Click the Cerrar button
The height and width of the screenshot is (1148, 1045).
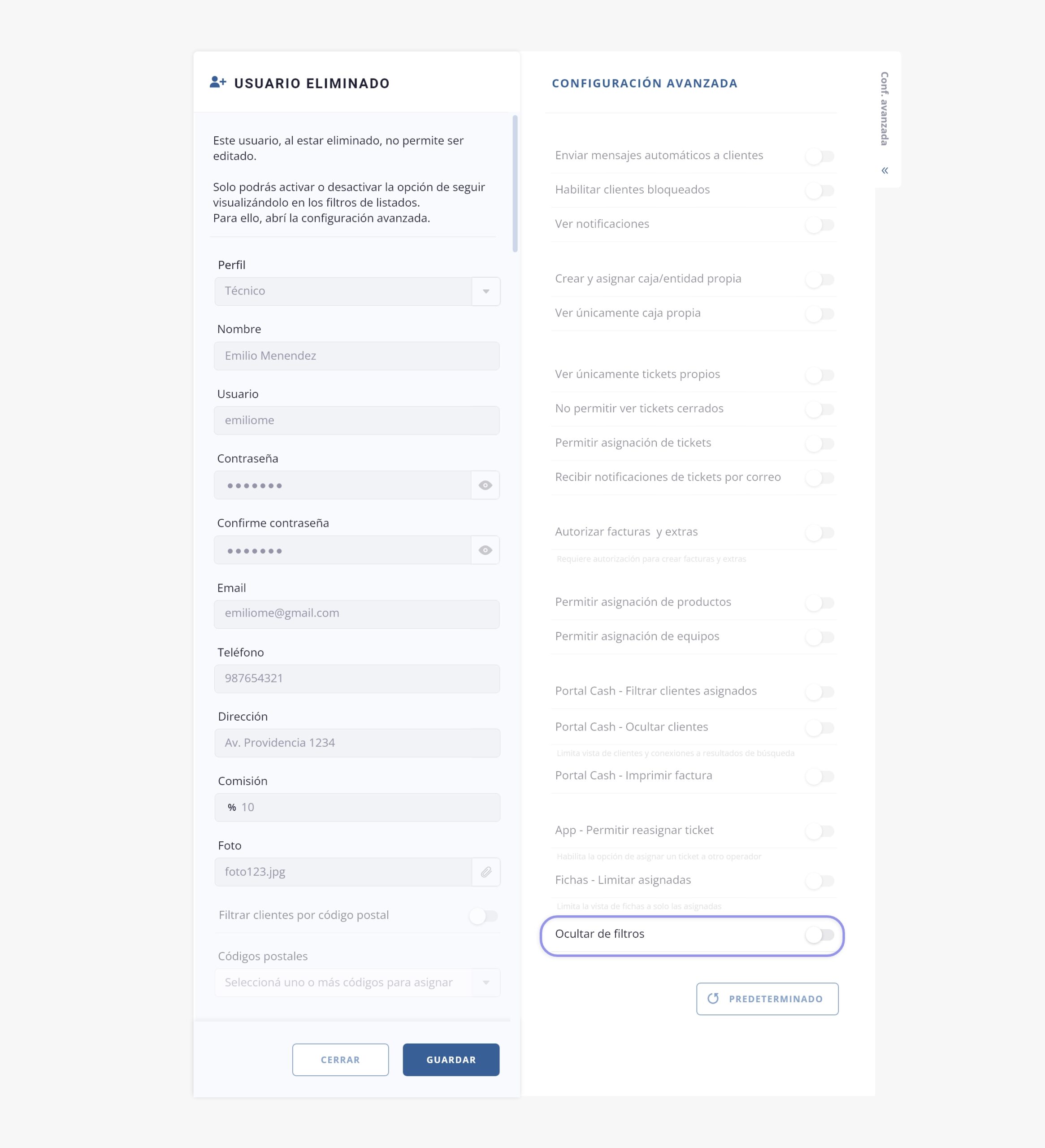click(x=340, y=1059)
